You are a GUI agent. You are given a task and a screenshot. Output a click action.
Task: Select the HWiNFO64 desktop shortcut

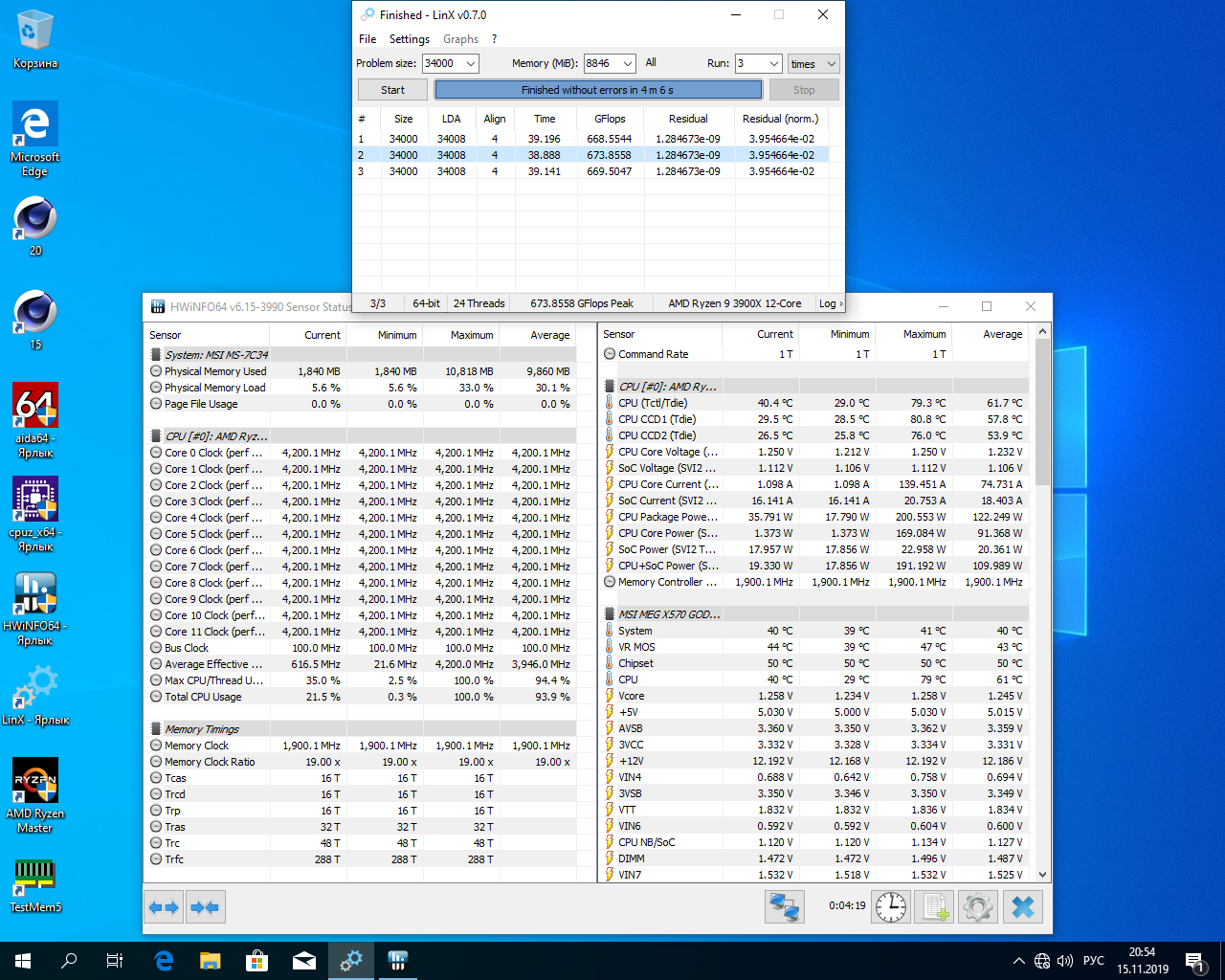pos(35,609)
